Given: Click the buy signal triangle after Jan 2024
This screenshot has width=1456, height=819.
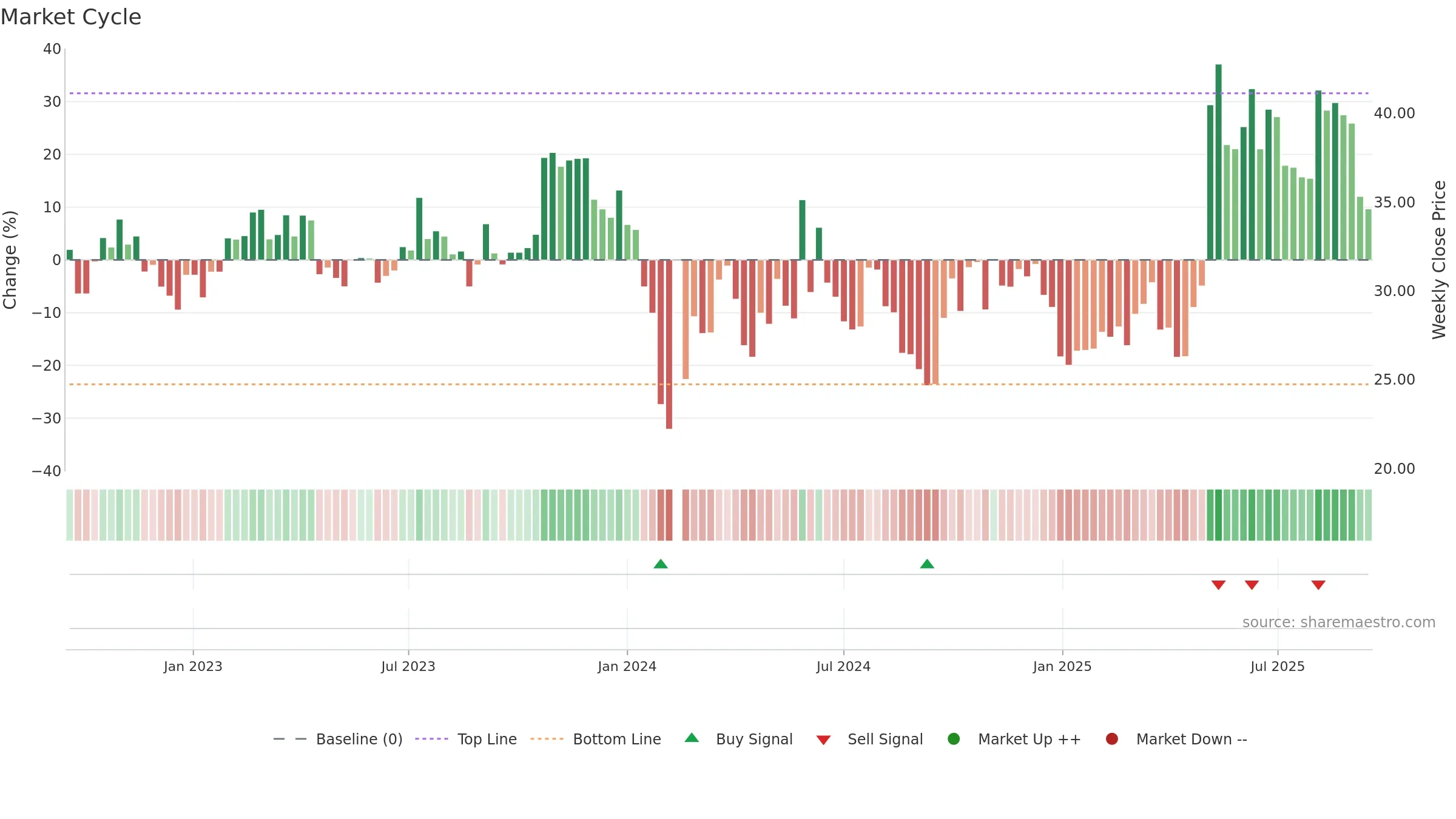Looking at the screenshot, I should 661,564.
